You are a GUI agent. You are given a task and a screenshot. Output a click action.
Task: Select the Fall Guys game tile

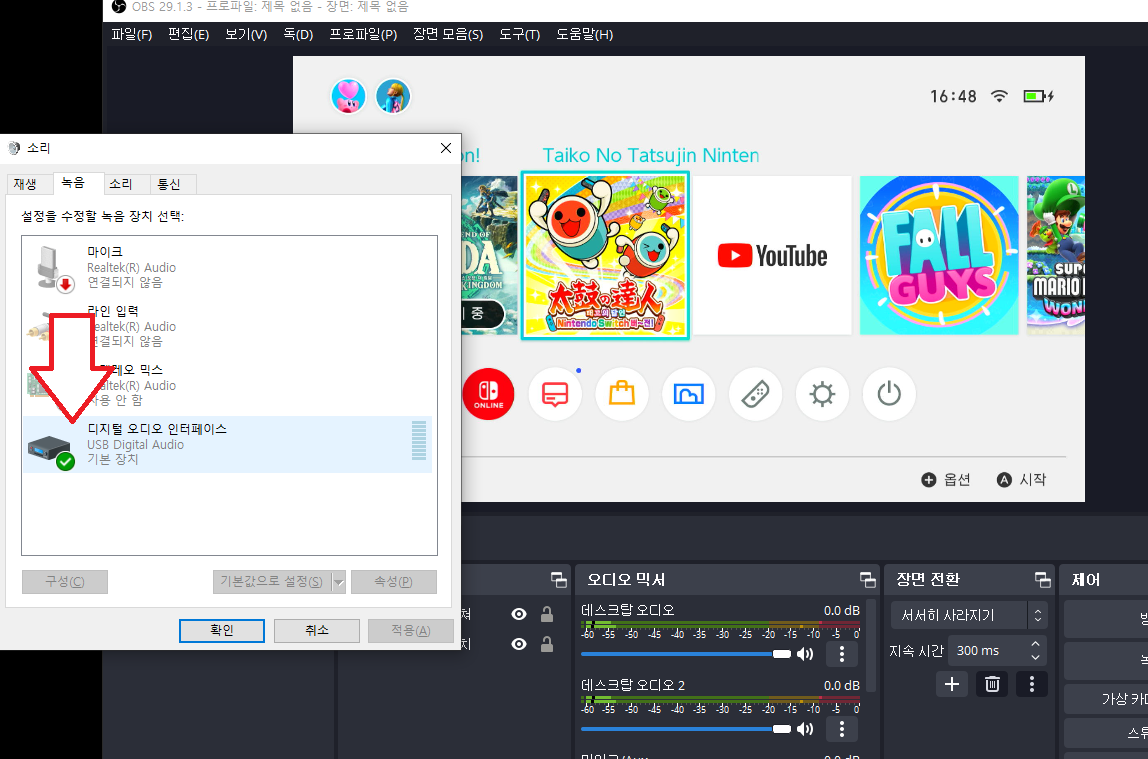[x=939, y=255]
